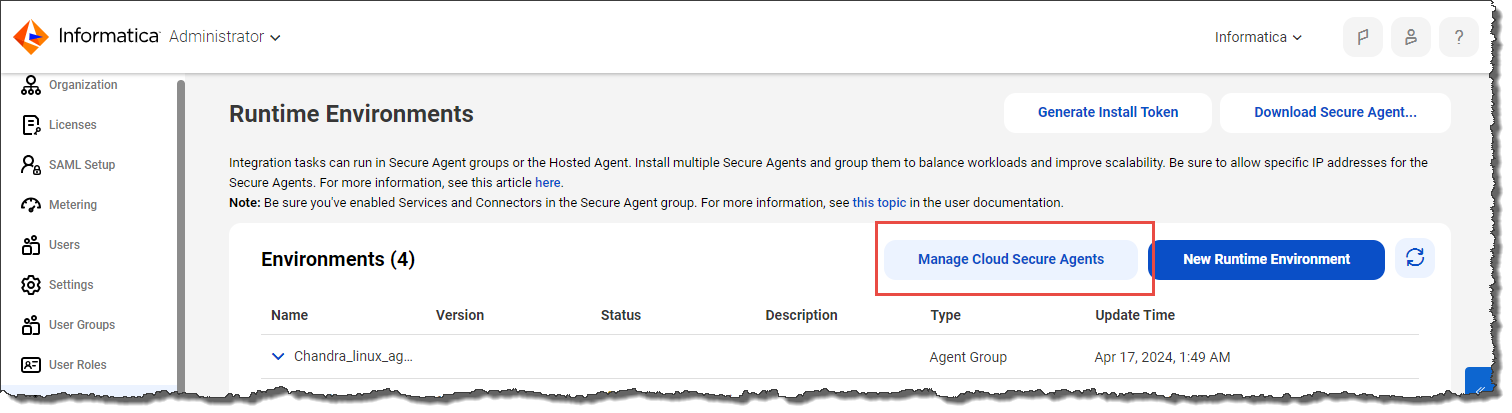Viewport: 1512px width, 413px height.
Task: Select Settings in the sidebar
Action: [x=71, y=285]
